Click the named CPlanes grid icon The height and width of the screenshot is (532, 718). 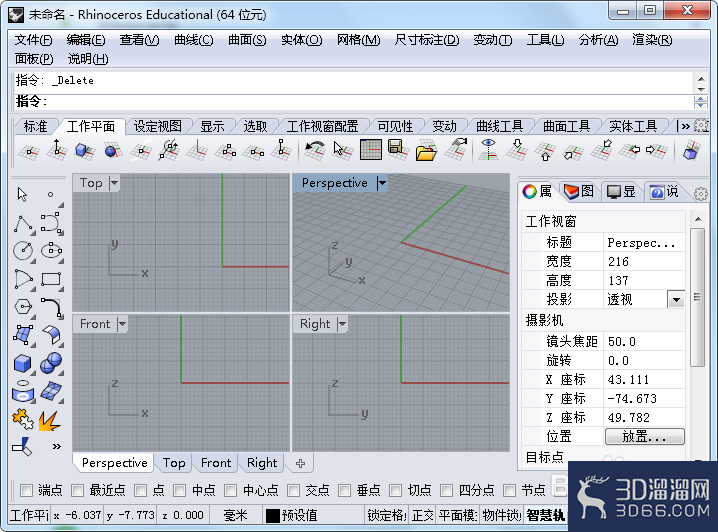point(370,150)
